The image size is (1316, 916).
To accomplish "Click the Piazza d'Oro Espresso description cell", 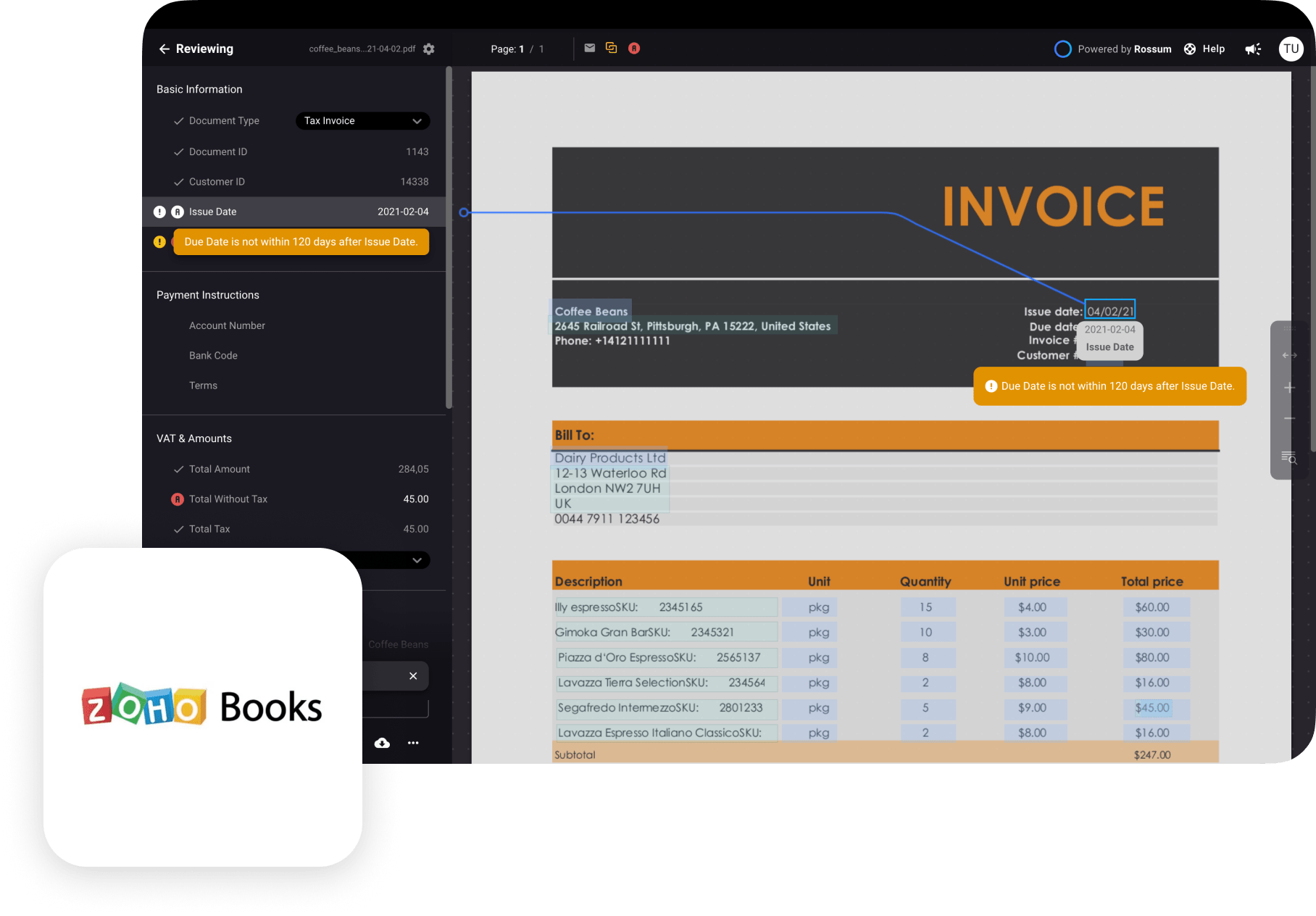I will 667,658.
